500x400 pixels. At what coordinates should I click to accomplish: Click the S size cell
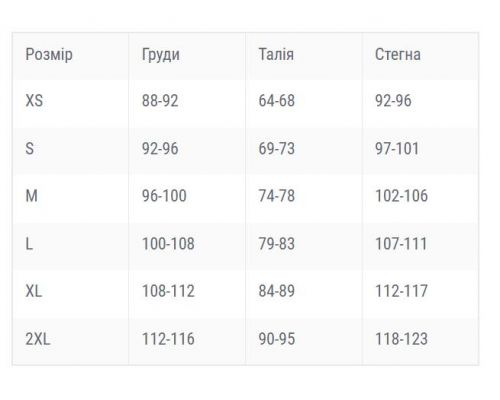(30, 148)
